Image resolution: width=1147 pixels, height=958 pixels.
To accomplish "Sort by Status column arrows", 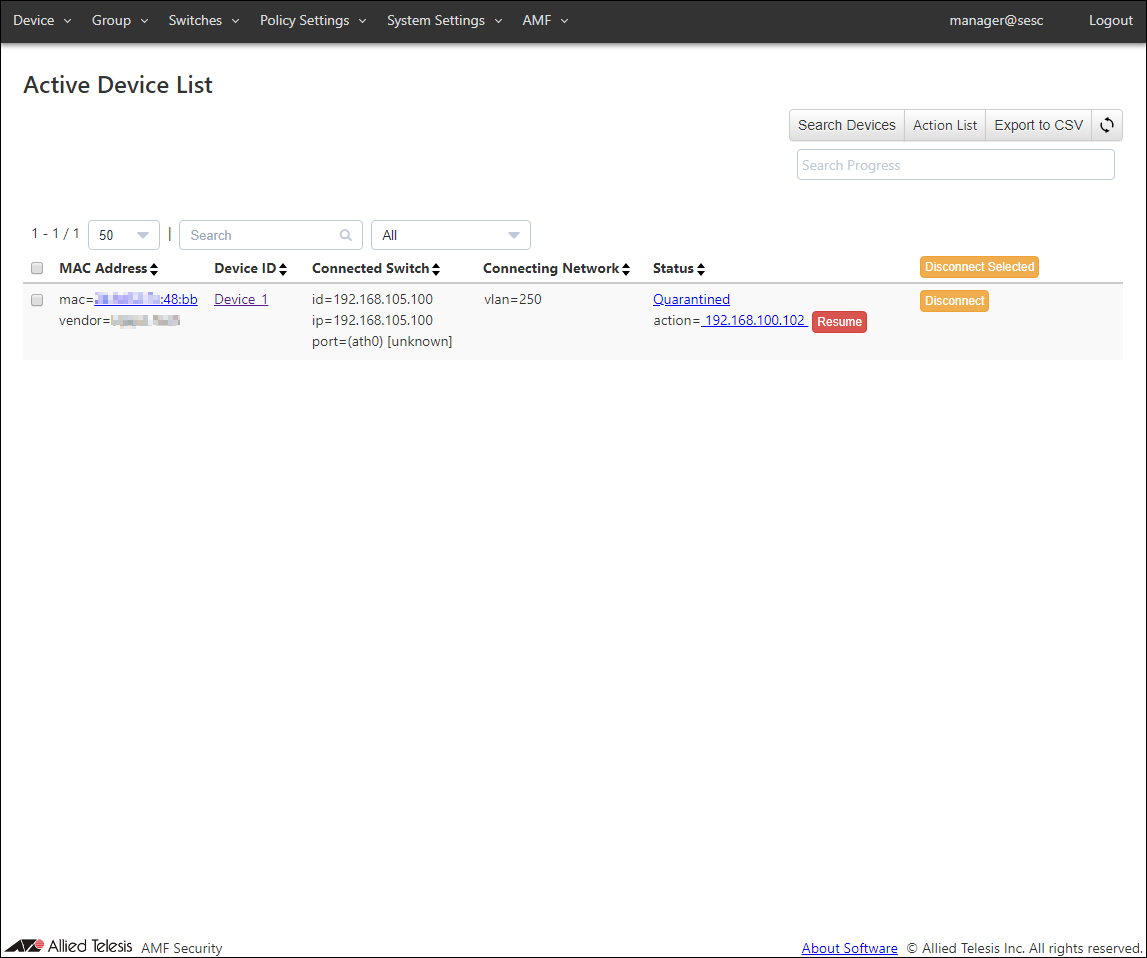I will (701, 269).
